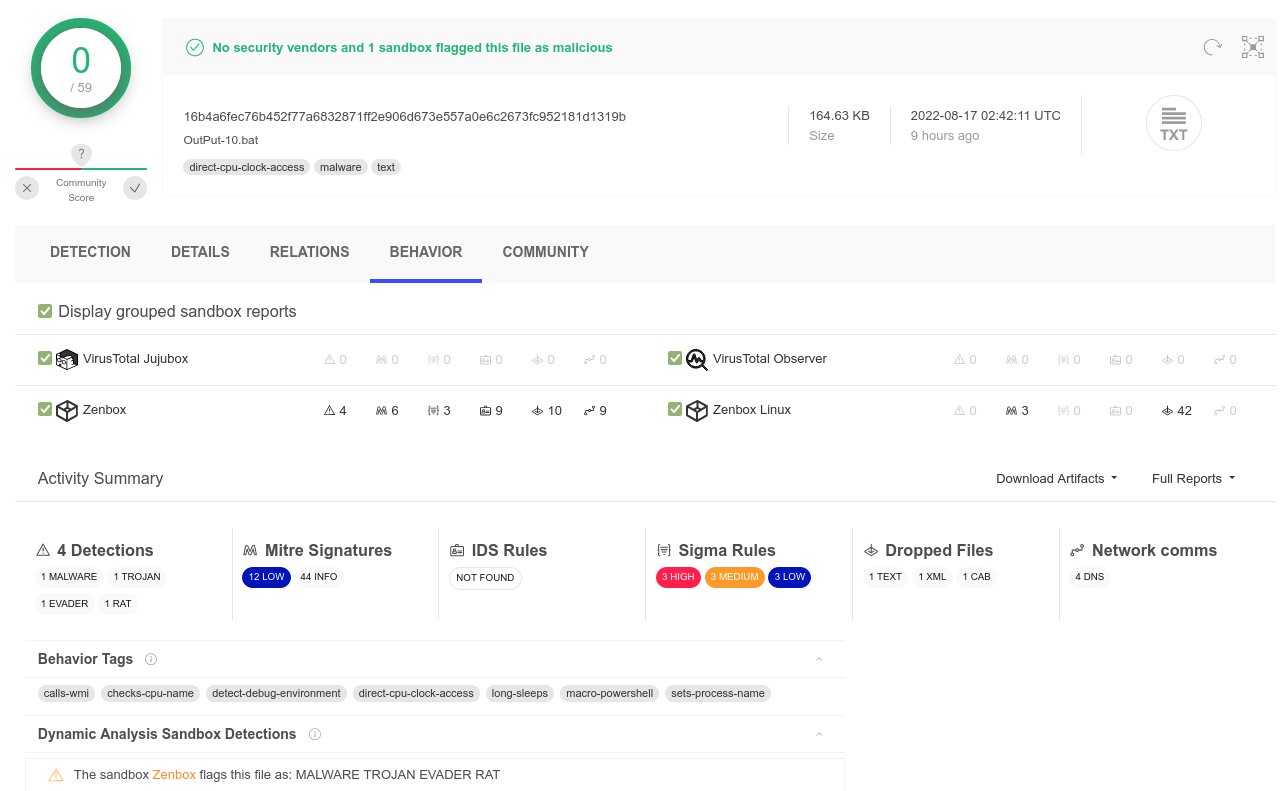This screenshot has width=1288, height=791.
Task: Click the Zenbox sandbox logo icon
Action: click(x=67, y=410)
